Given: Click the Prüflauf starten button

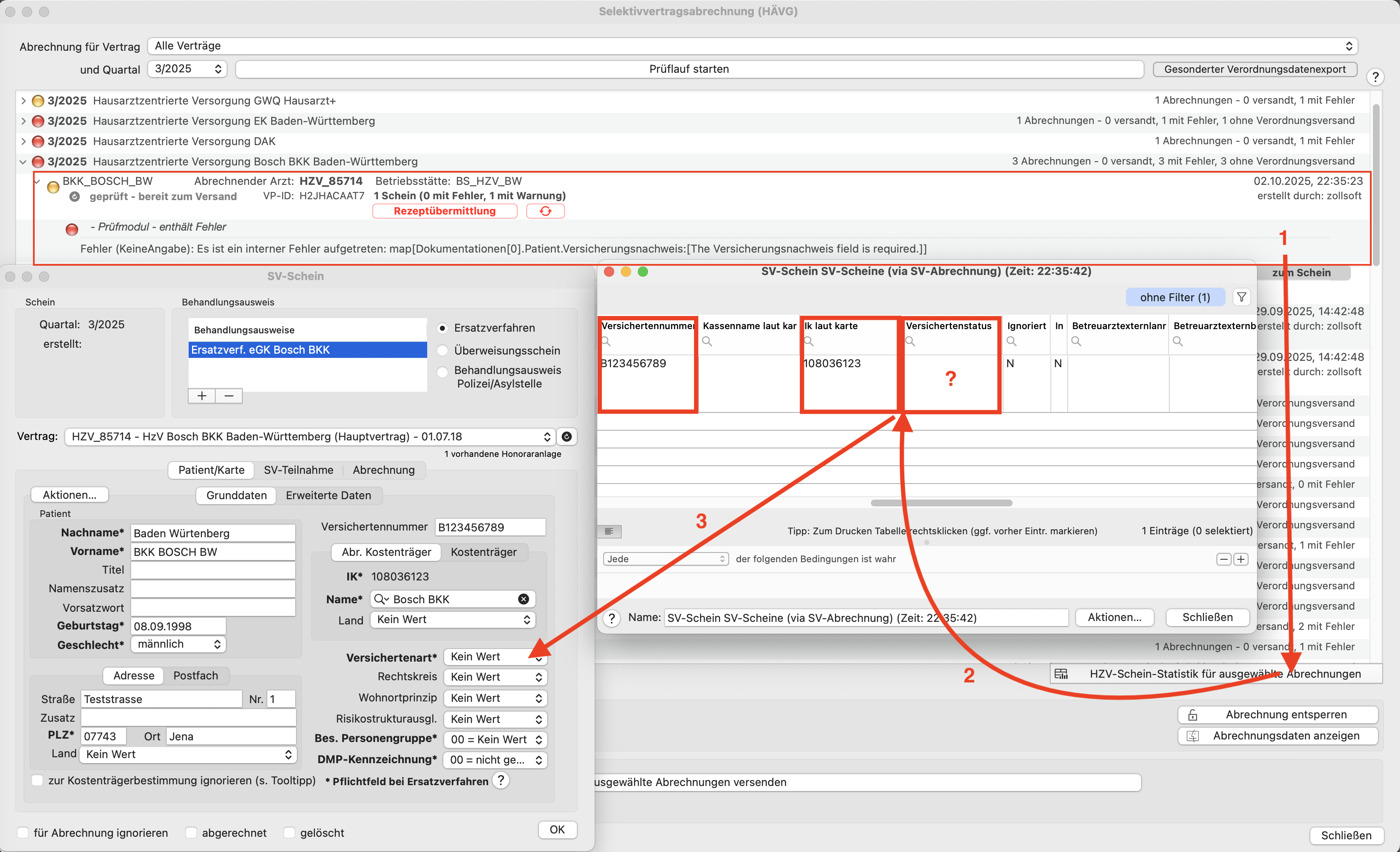Looking at the screenshot, I should point(689,69).
